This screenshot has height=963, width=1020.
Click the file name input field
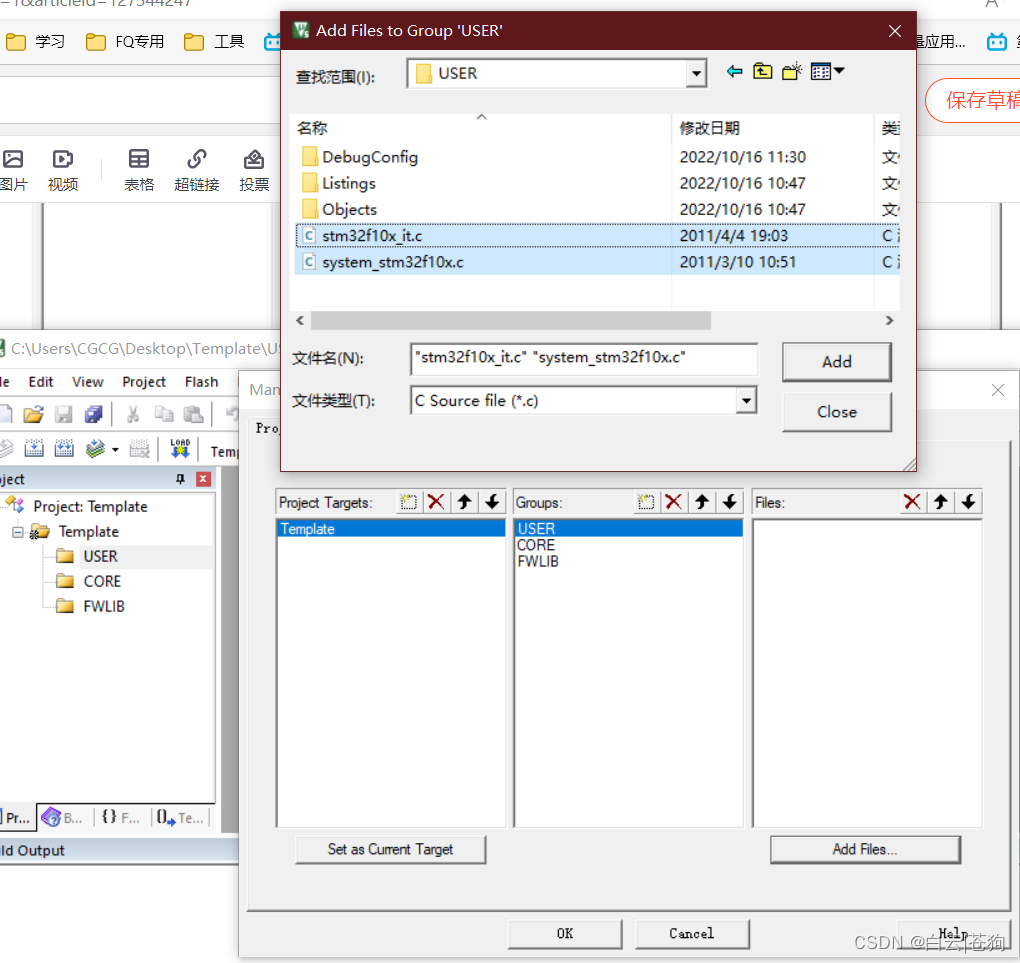(584, 359)
